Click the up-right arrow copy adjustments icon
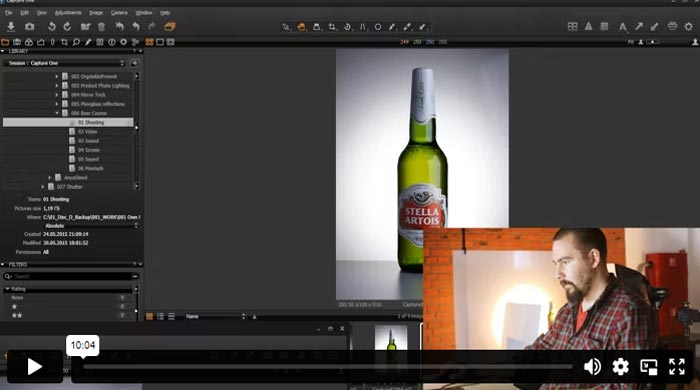The image size is (700, 390). point(639,27)
